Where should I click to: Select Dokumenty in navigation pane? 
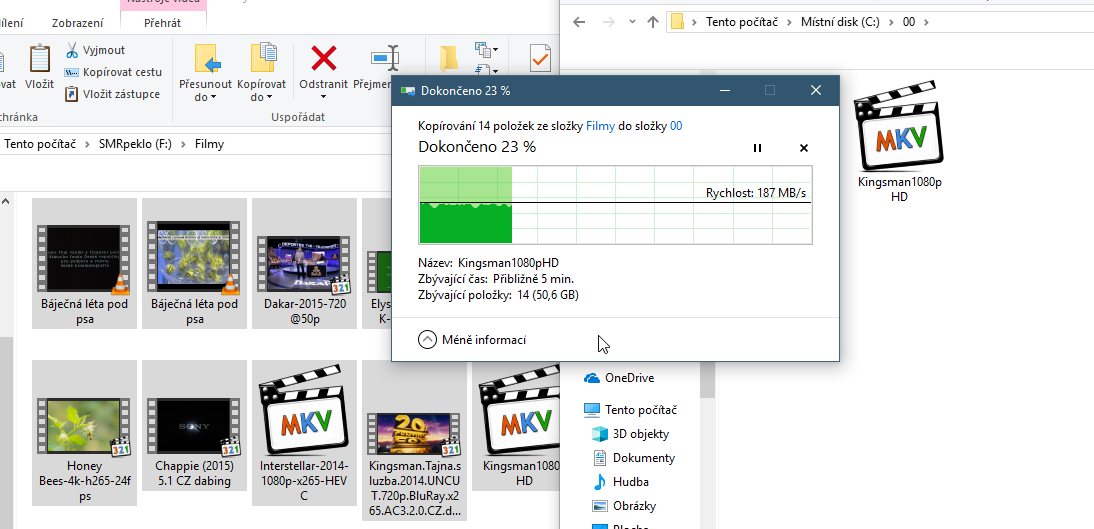634,458
